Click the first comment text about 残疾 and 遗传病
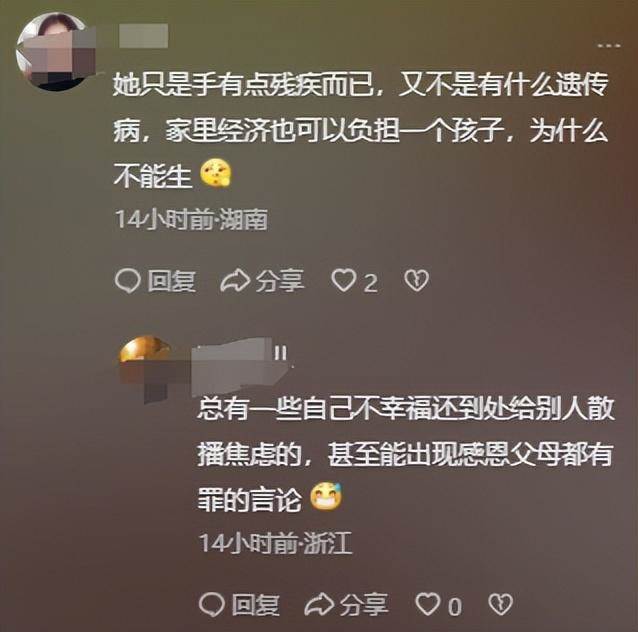Viewport: 638px width, 632px height. point(361,131)
